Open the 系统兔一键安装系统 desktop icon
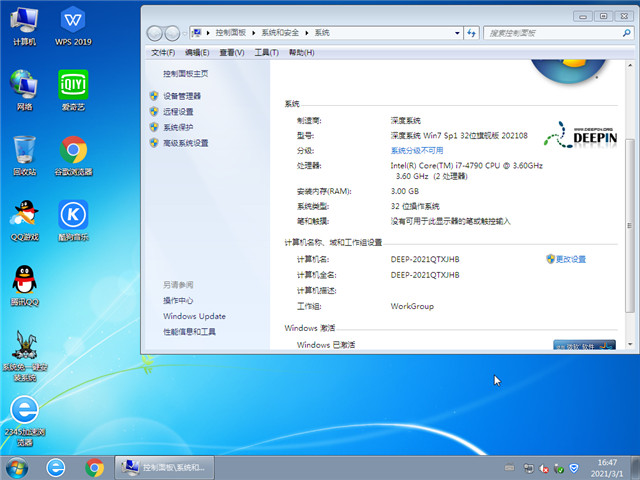 pyautogui.click(x=25, y=356)
